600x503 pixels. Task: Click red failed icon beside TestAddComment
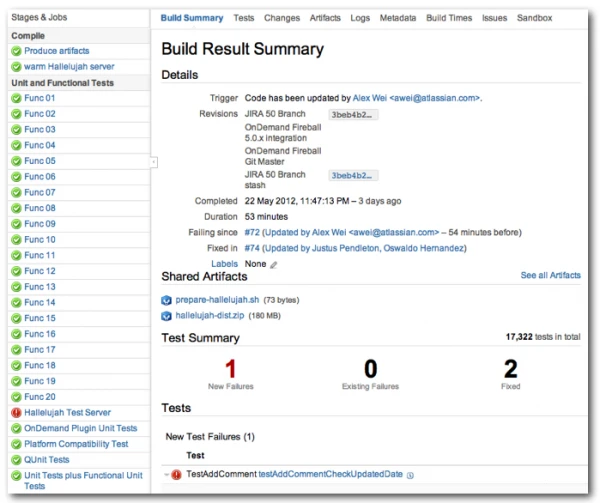coord(176,475)
